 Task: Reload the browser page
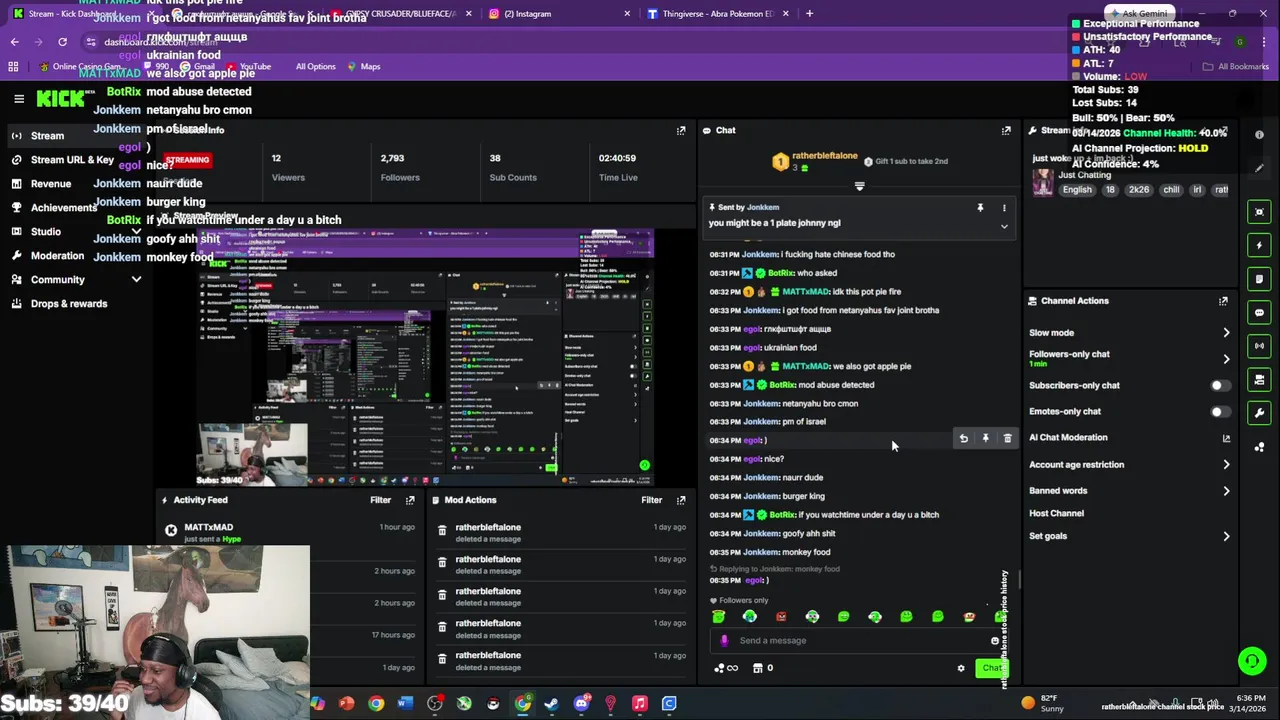(62, 42)
